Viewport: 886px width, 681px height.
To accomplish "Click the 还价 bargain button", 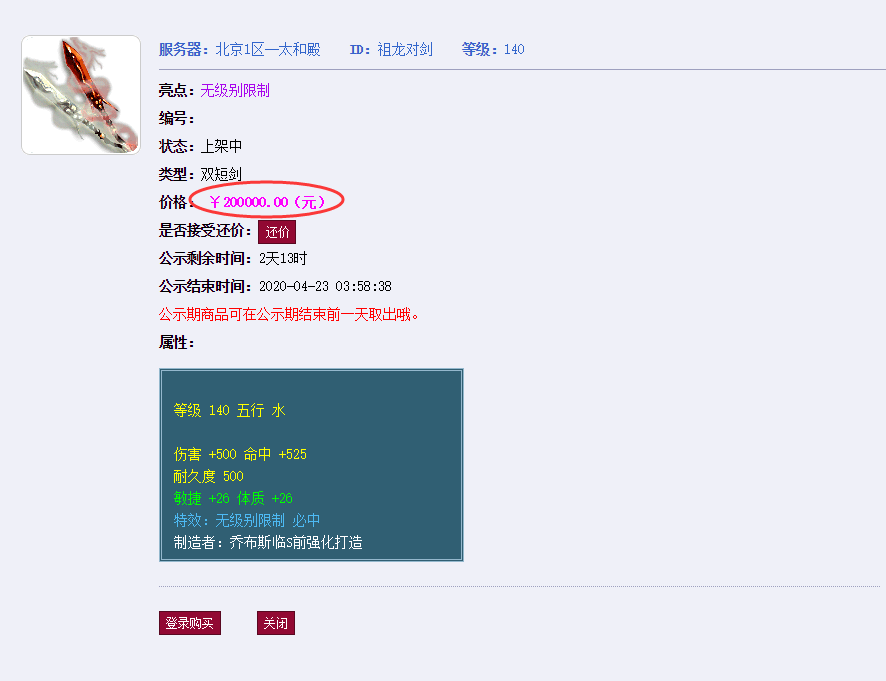I will (x=277, y=232).
